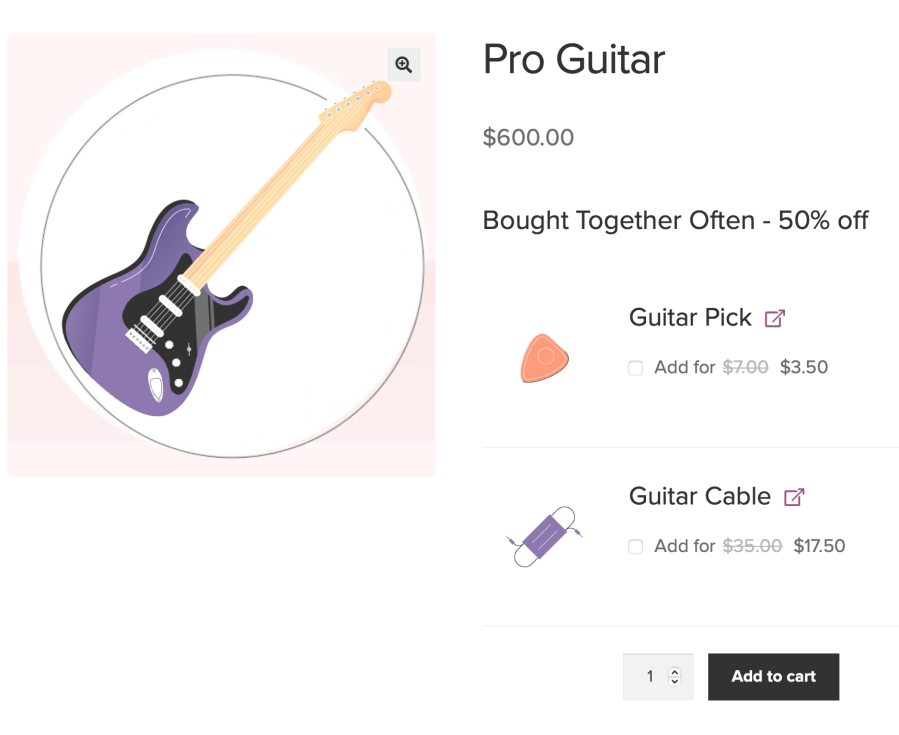This screenshot has height=735, width=899.
Task: Click the Bought Together Often heading
Action: tap(676, 220)
